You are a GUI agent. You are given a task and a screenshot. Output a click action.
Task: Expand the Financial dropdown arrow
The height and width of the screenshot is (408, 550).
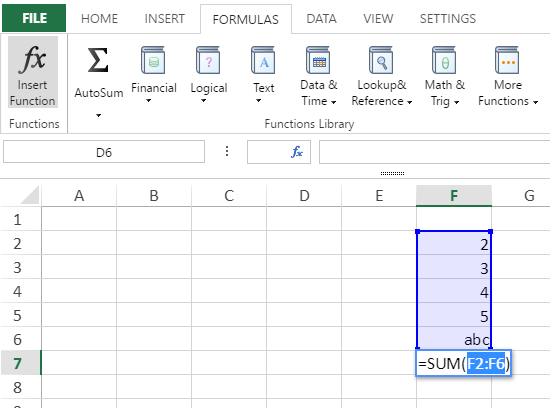[149, 101]
